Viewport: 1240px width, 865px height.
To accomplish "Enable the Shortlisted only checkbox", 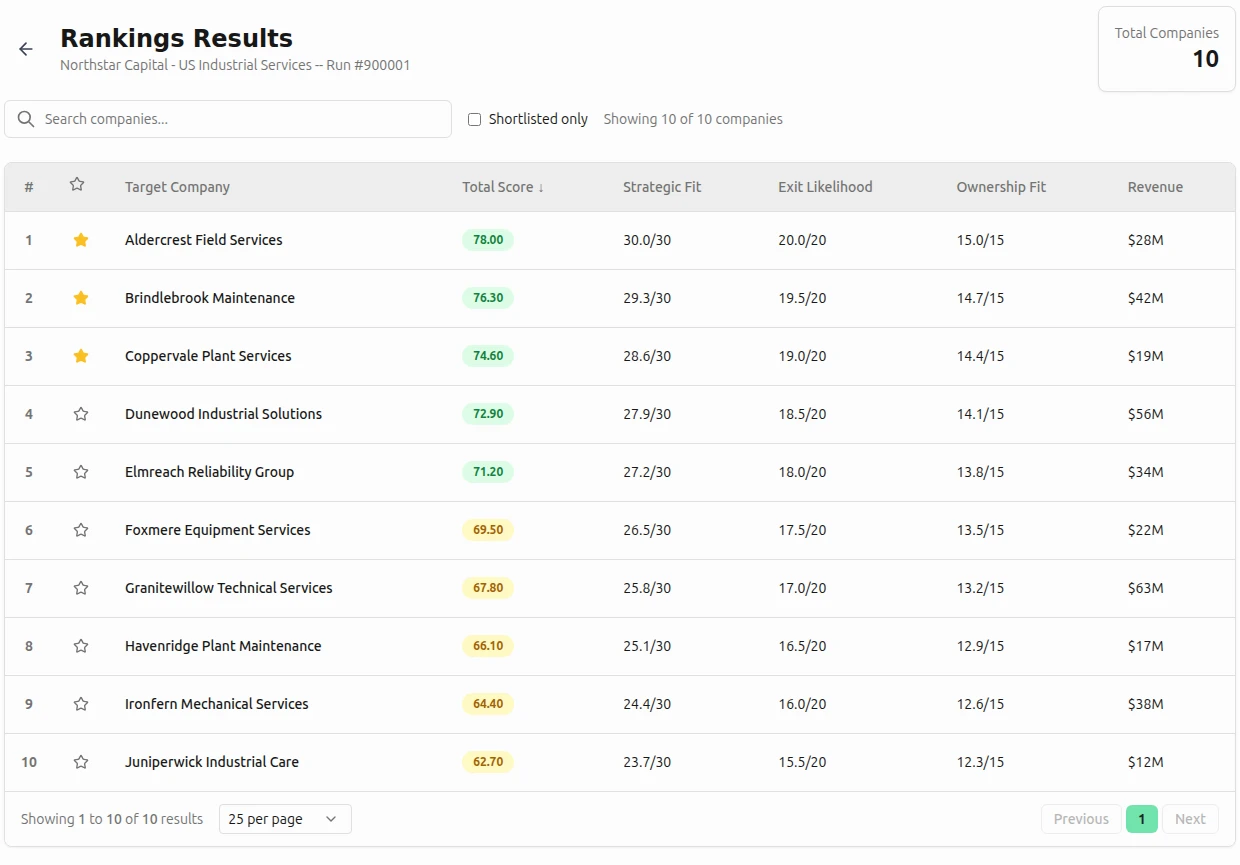I will point(475,119).
